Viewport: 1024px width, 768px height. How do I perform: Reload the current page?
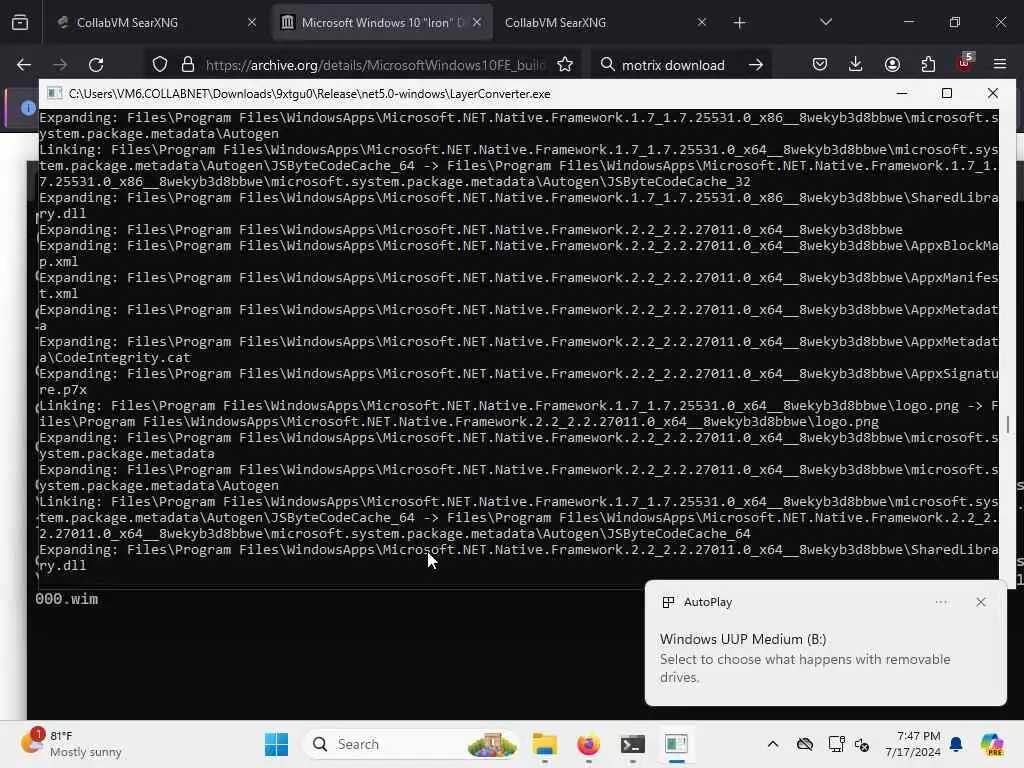click(96, 65)
